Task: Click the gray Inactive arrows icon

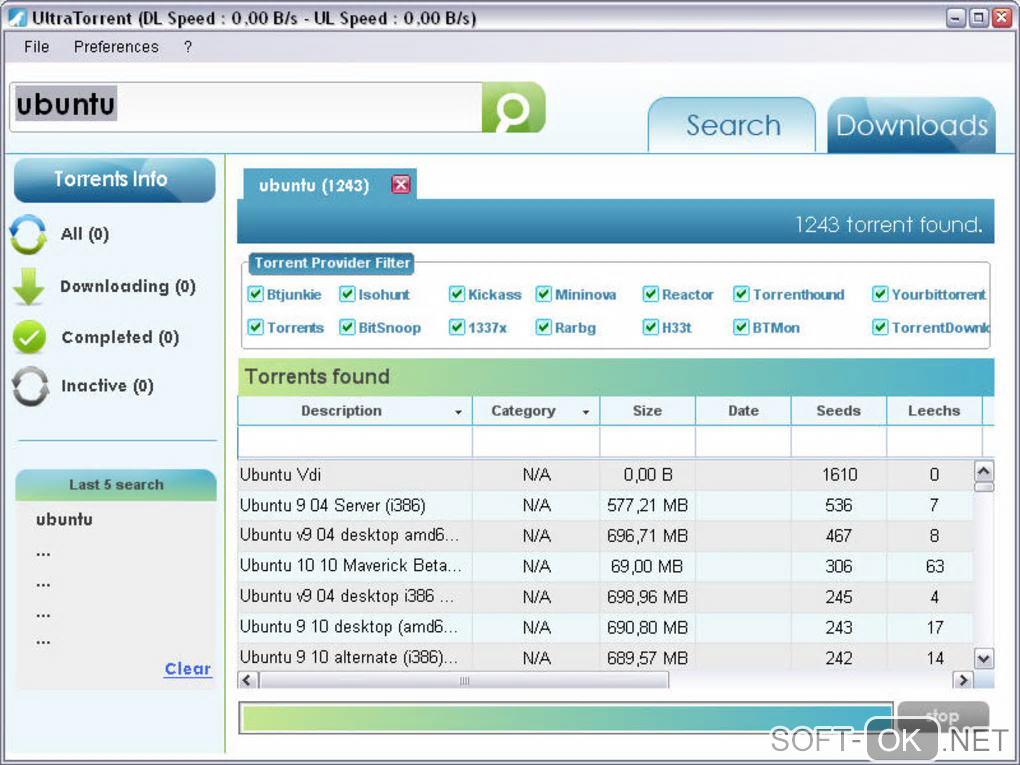Action: click(x=30, y=386)
